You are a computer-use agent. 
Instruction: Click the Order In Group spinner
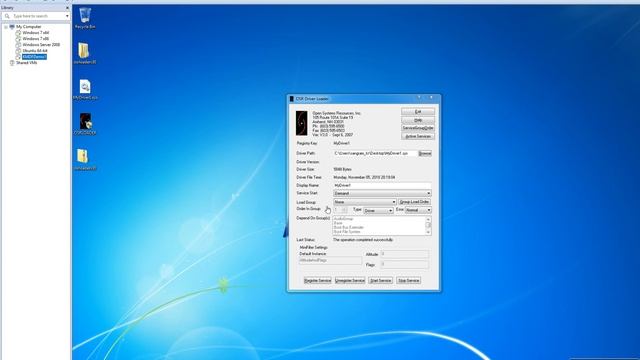[x=340, y=210]
